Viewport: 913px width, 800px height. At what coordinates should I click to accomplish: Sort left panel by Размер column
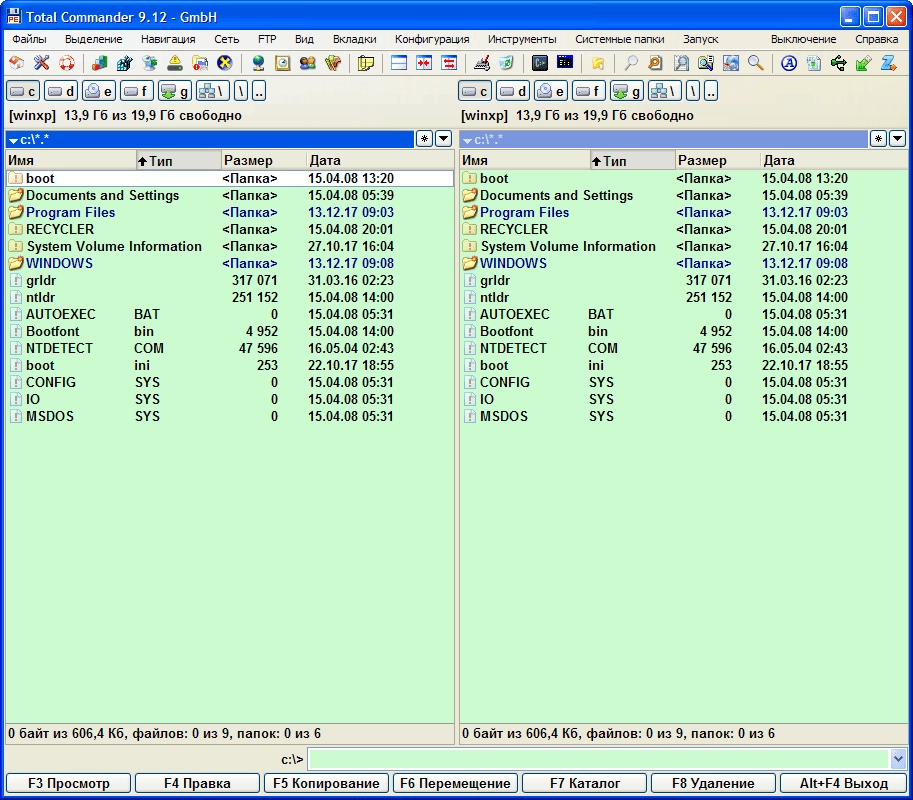click(x=264, y=160)
